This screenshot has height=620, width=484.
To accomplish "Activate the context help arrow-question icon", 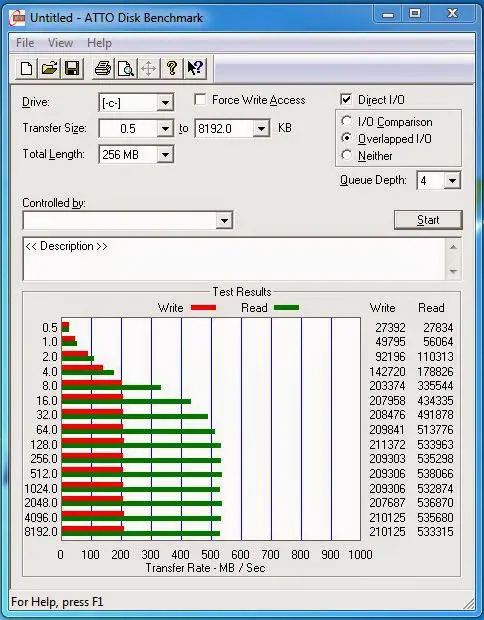I will pos(195,68).
